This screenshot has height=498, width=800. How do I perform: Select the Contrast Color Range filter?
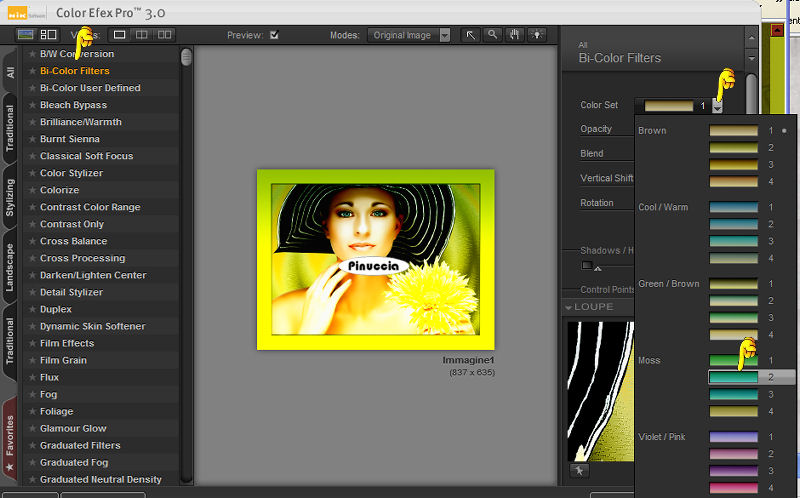point(90,207)
